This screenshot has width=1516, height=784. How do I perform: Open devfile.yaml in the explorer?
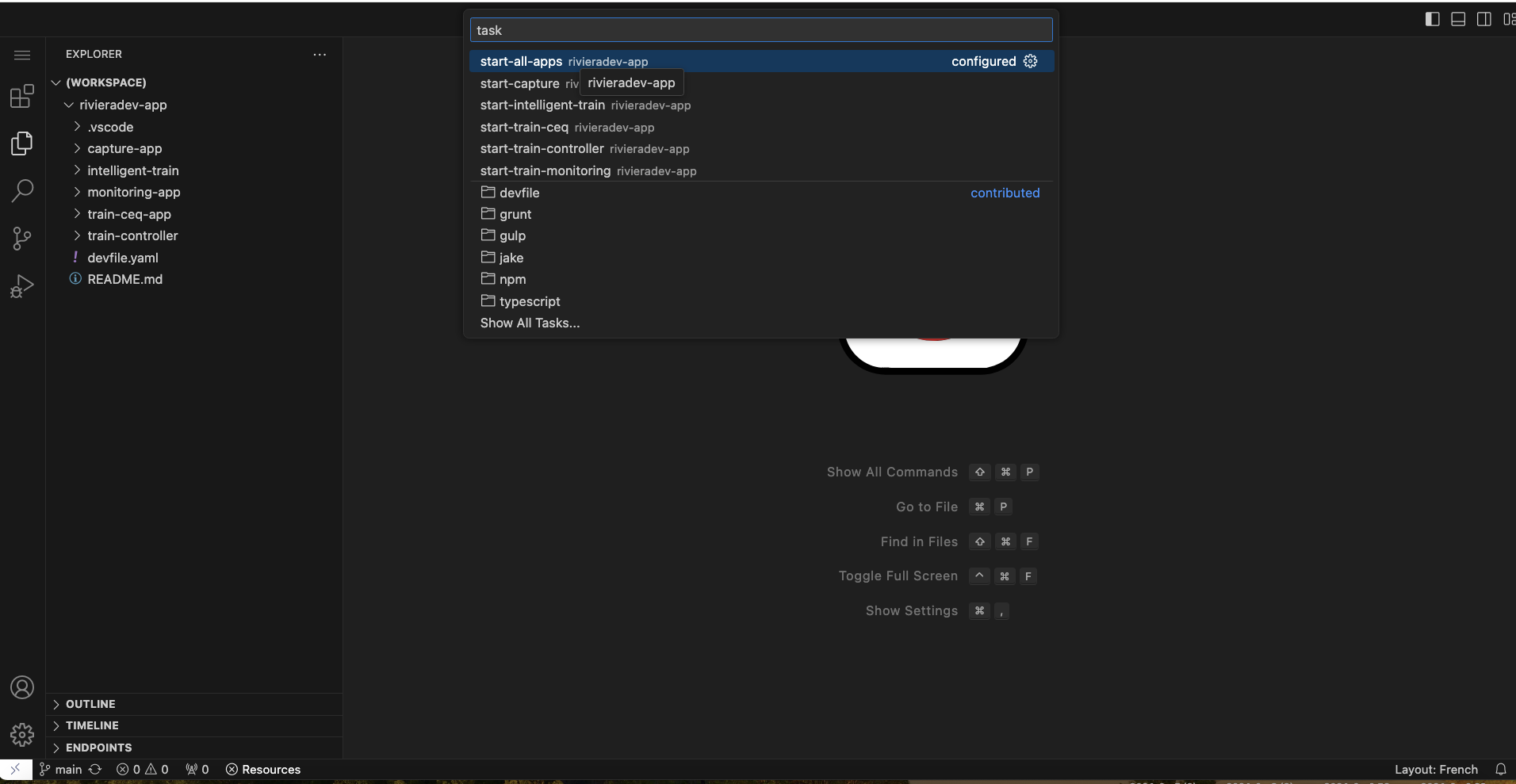click(123, 258)
